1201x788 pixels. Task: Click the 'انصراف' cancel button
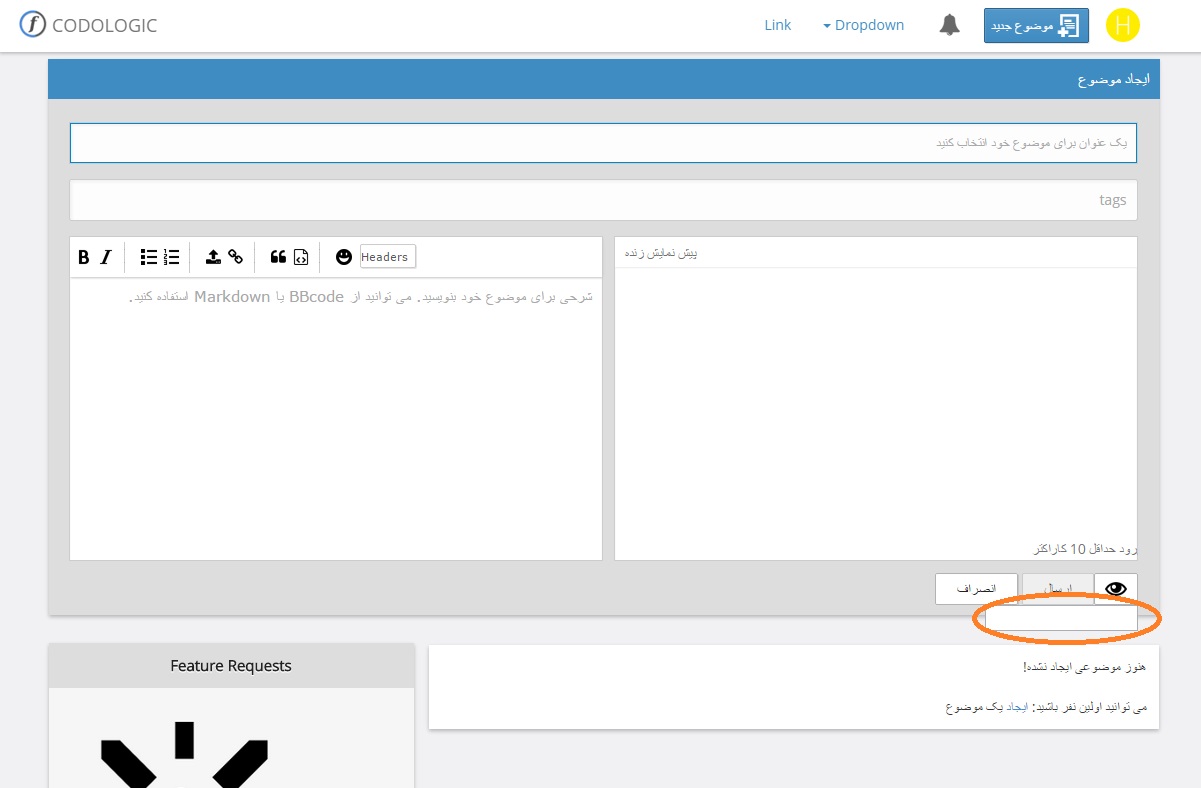(x=976, y=589)
